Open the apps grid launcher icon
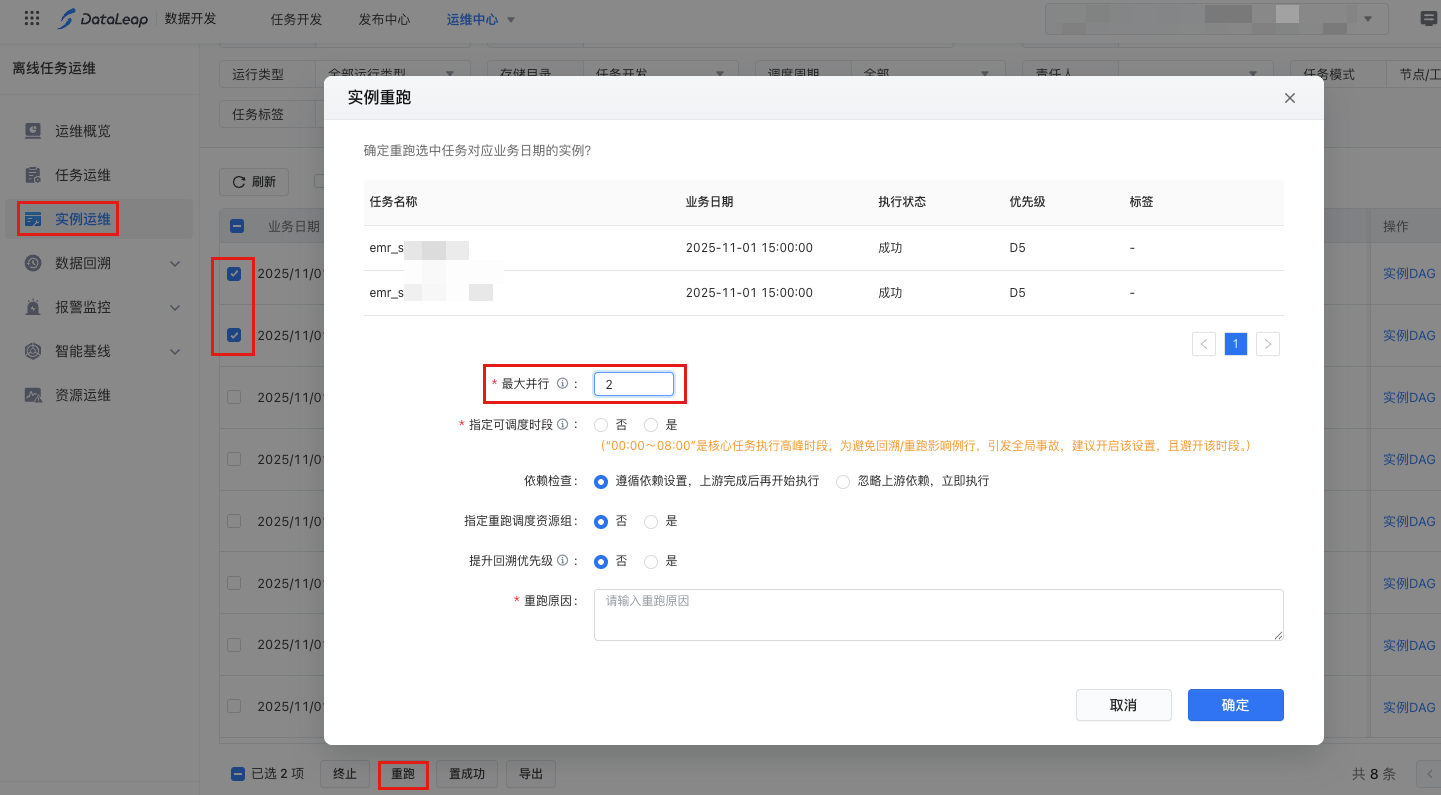The image size is (1441, 795). coord(32,19)
